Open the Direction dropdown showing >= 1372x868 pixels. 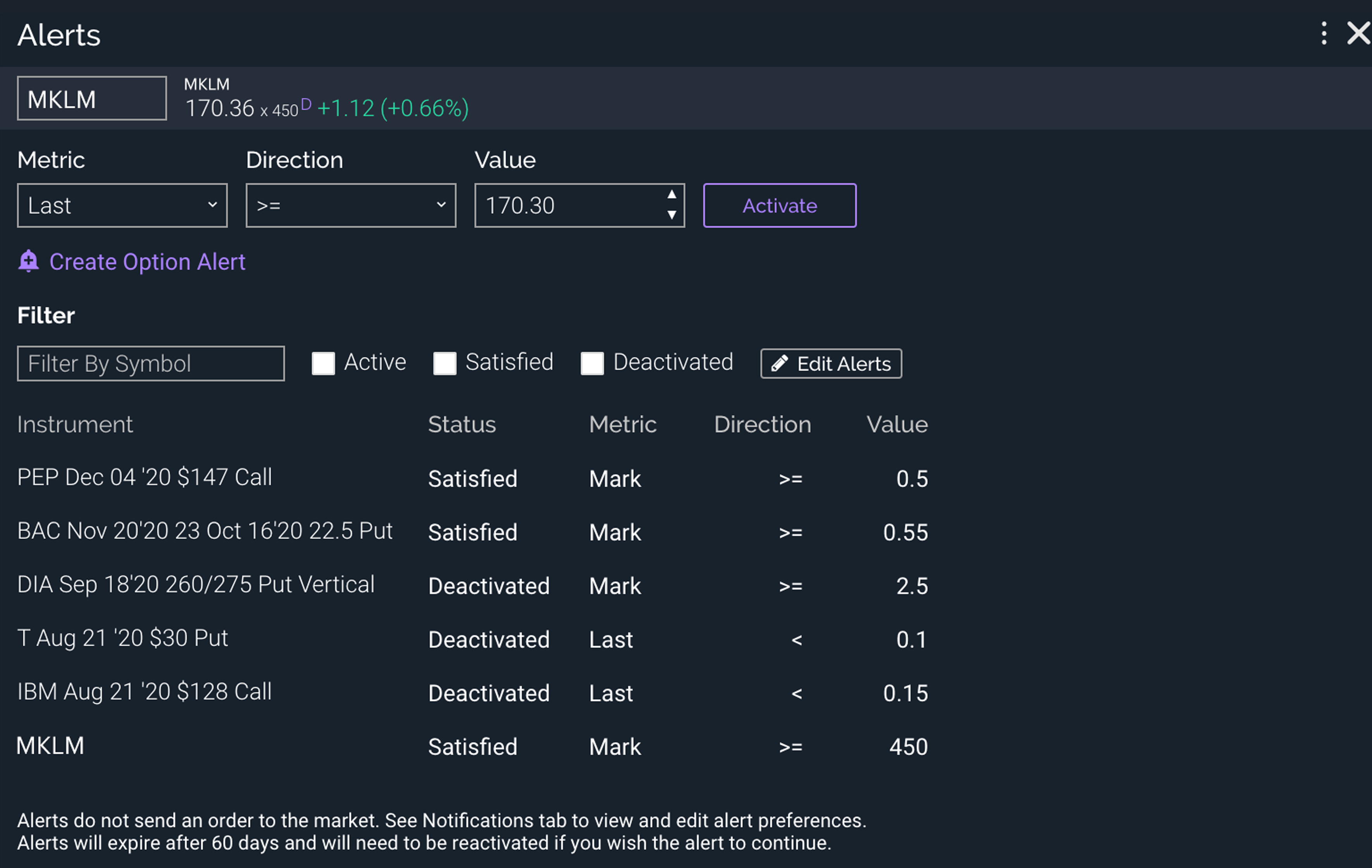(x=350, y=205)
